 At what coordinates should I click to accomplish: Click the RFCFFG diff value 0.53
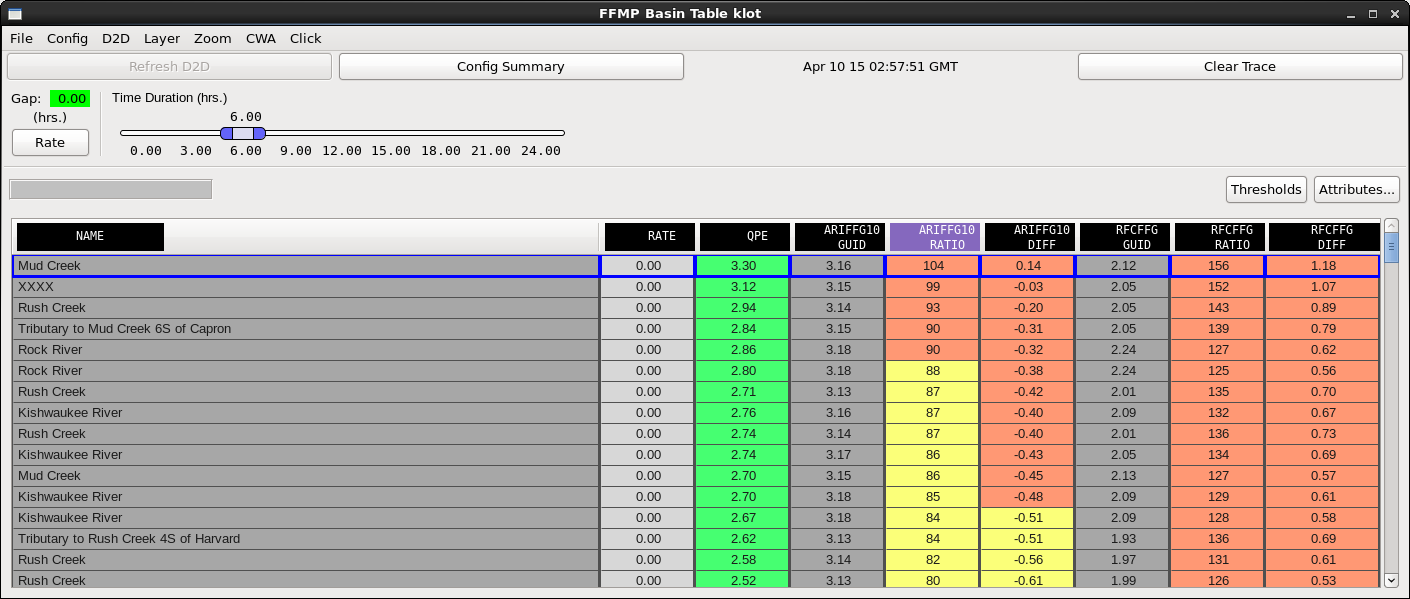(1323, 581)
